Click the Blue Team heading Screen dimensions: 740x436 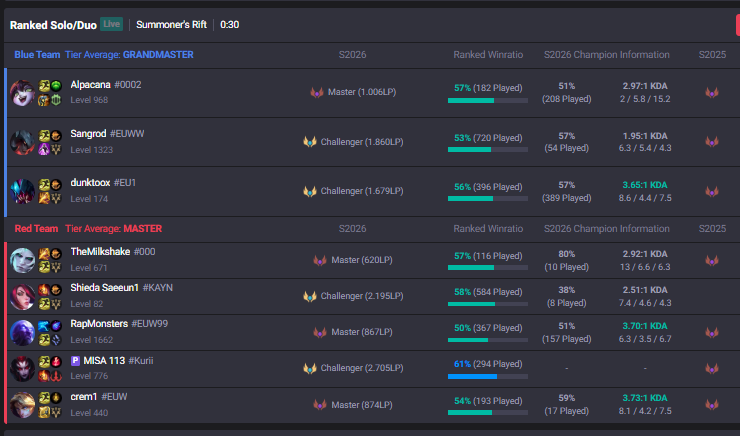(x=37, y=55)
